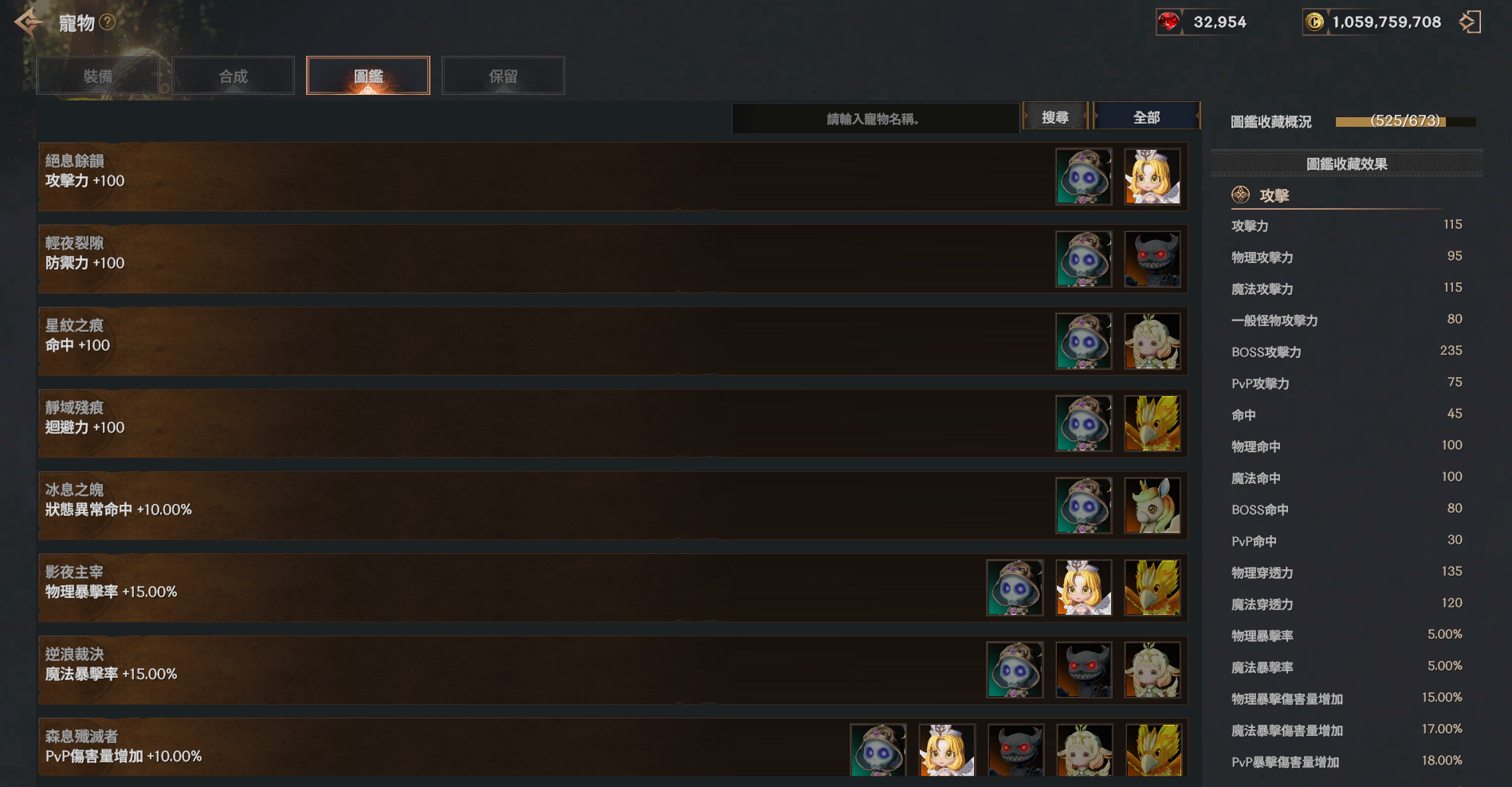The width and height of the screenshot is (1512, 787).
Task: Click the back arrow beside 寵物
Action: (x=29, y=22)
